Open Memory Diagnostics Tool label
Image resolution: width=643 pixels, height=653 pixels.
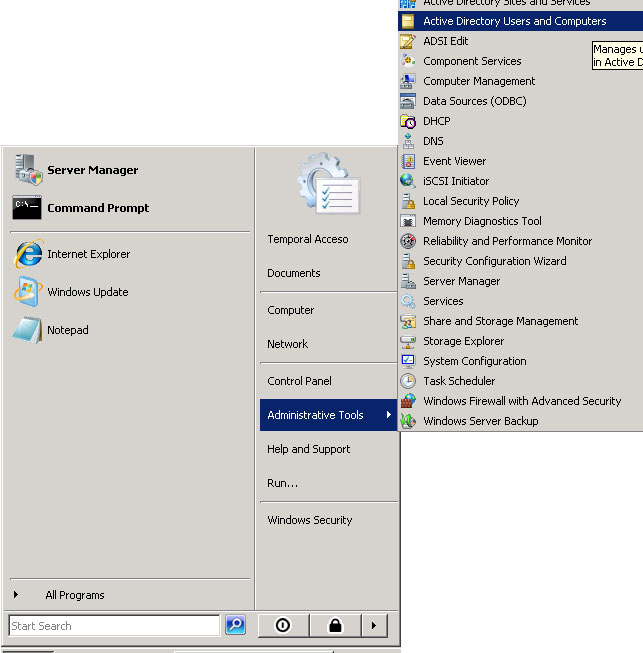click(482, 221)
